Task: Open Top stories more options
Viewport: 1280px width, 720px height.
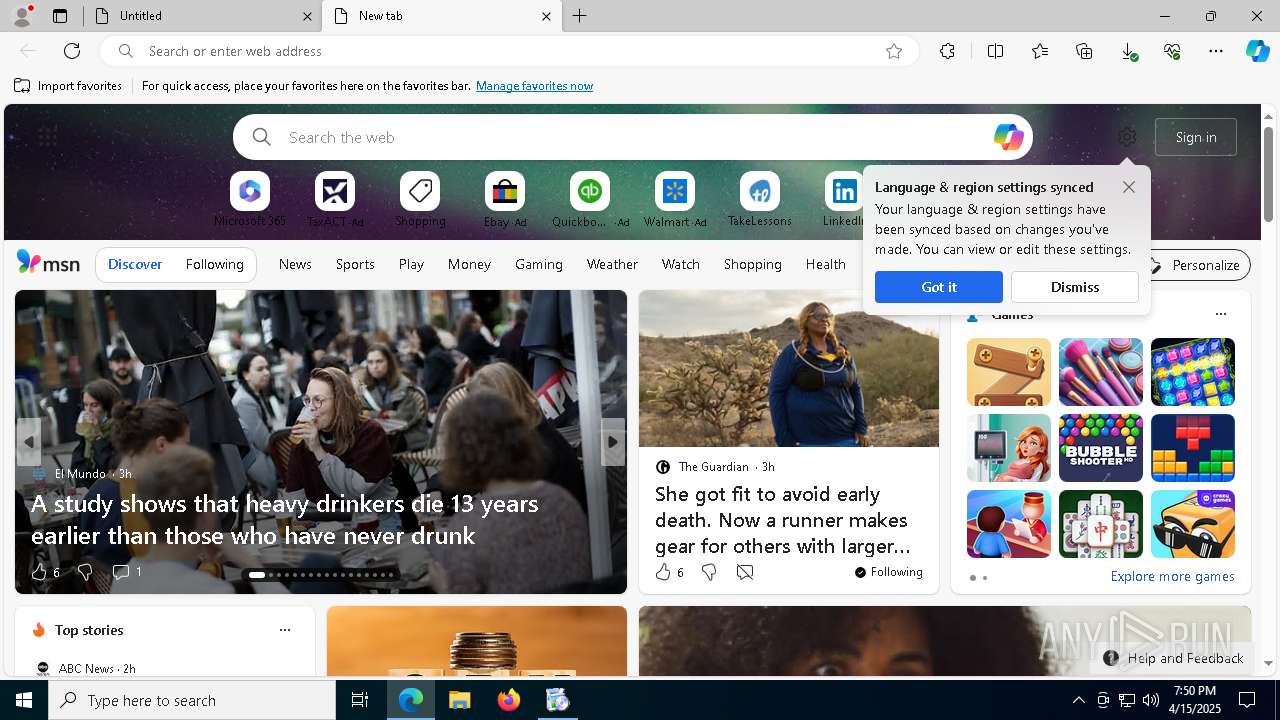Action: pyautogui.click(x=285, y=630)
